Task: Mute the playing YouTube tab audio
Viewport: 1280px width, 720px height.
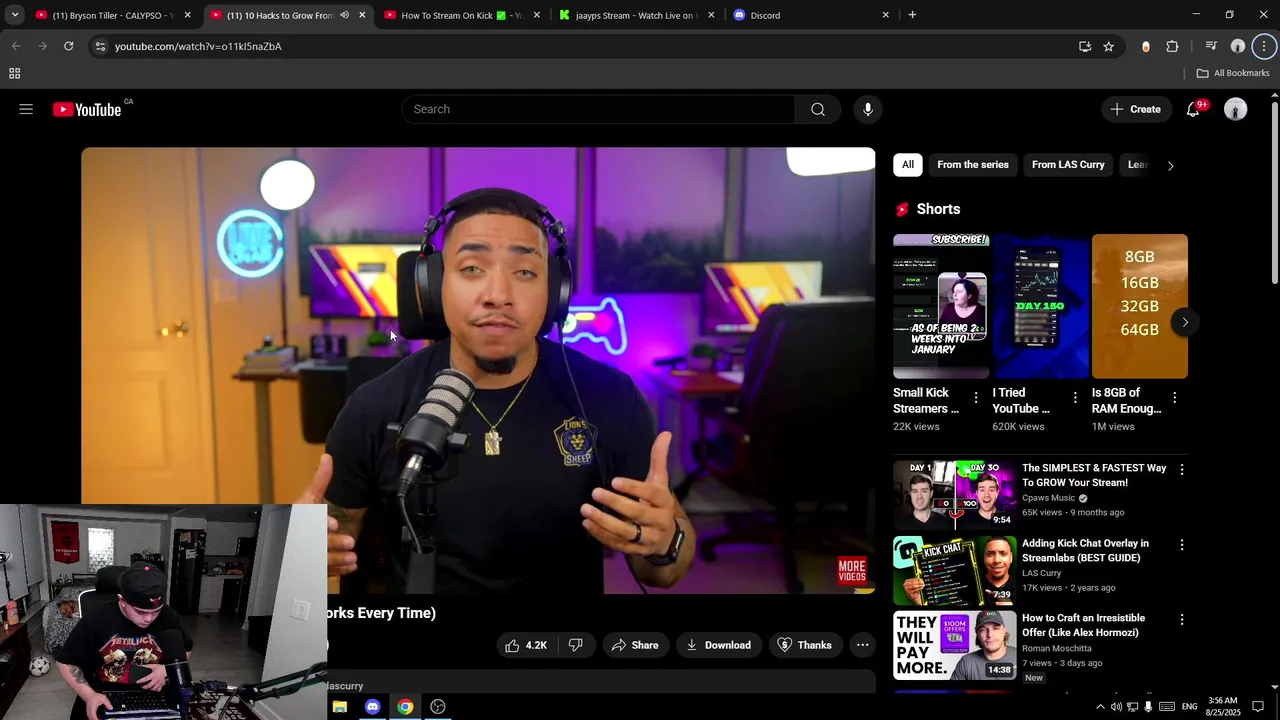Action: 344,15
